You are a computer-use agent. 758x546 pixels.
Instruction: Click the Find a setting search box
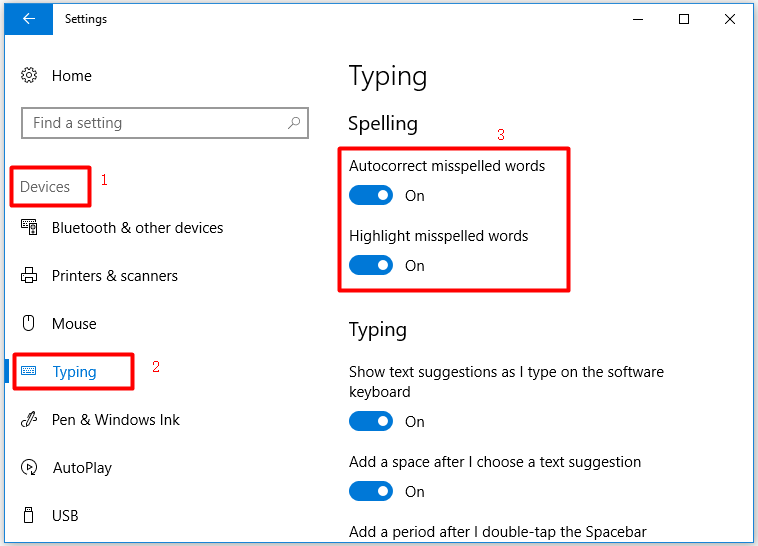[x=165, y=123]
